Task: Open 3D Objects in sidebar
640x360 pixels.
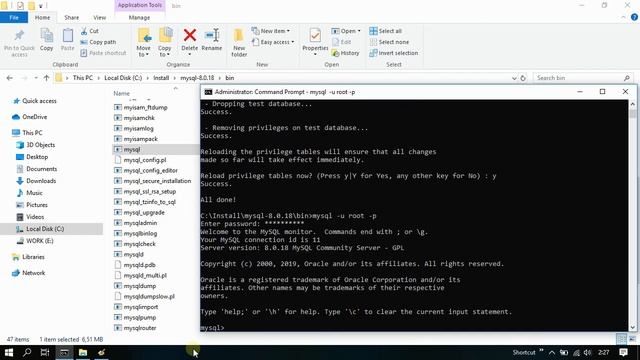Action: (40, 145)
